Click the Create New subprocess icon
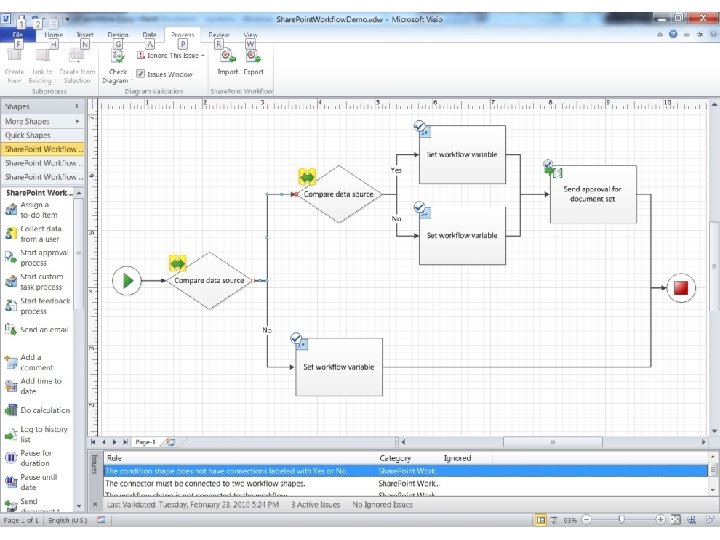 point(14,56)
